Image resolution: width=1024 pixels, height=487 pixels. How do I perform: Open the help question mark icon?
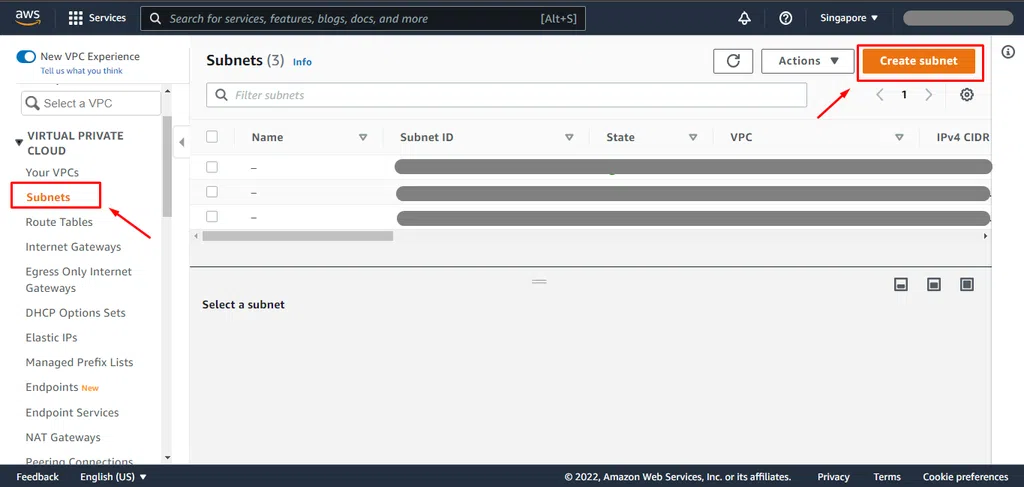(786, 18)
